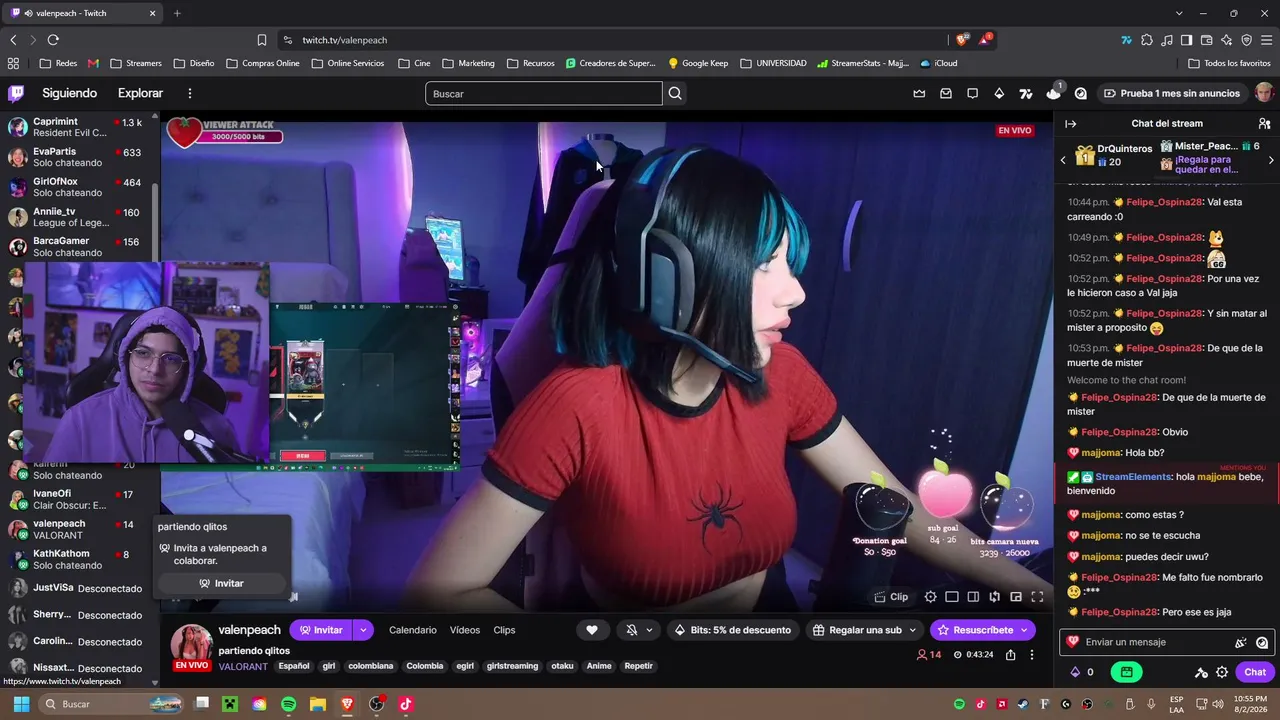Reload the Twitch page
The height and width of the screenshot is (720, 1280).
pos(53,40)
